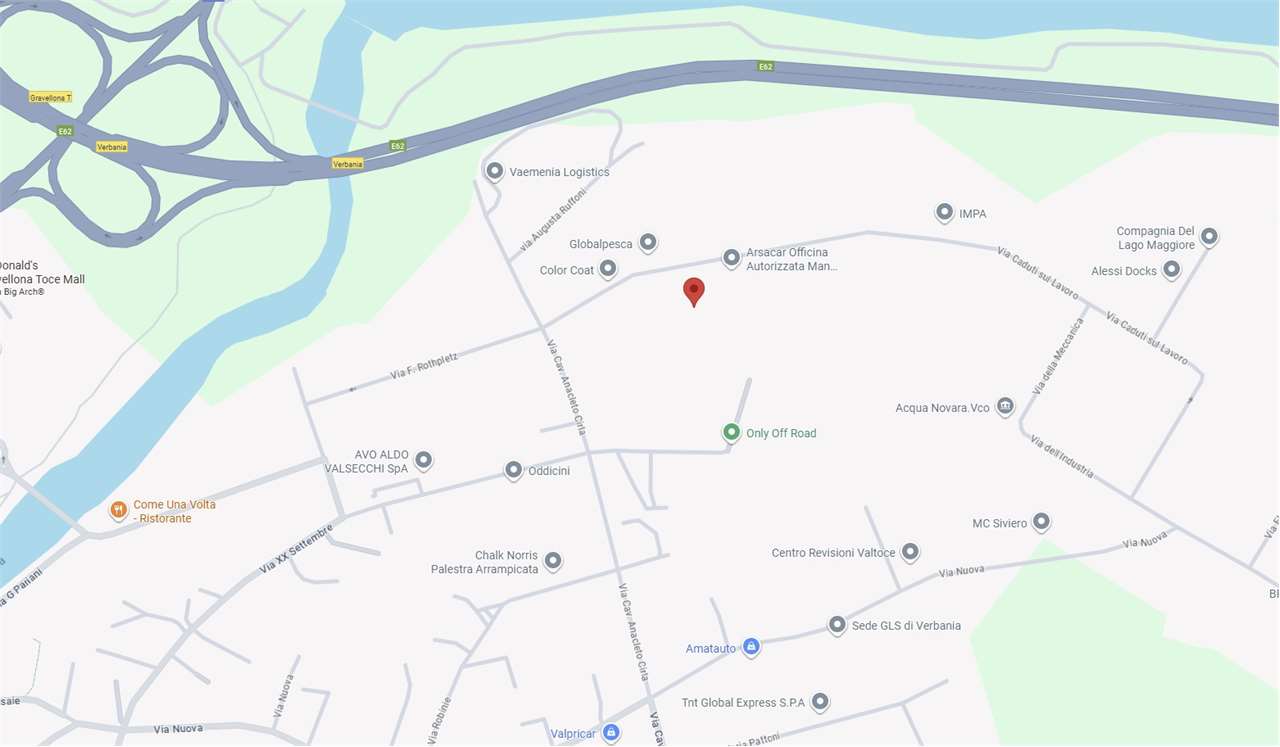Select the Color Coat marker
Image resolution: width=1280 pixels, height=747 pixels.
tap(607, 269)
